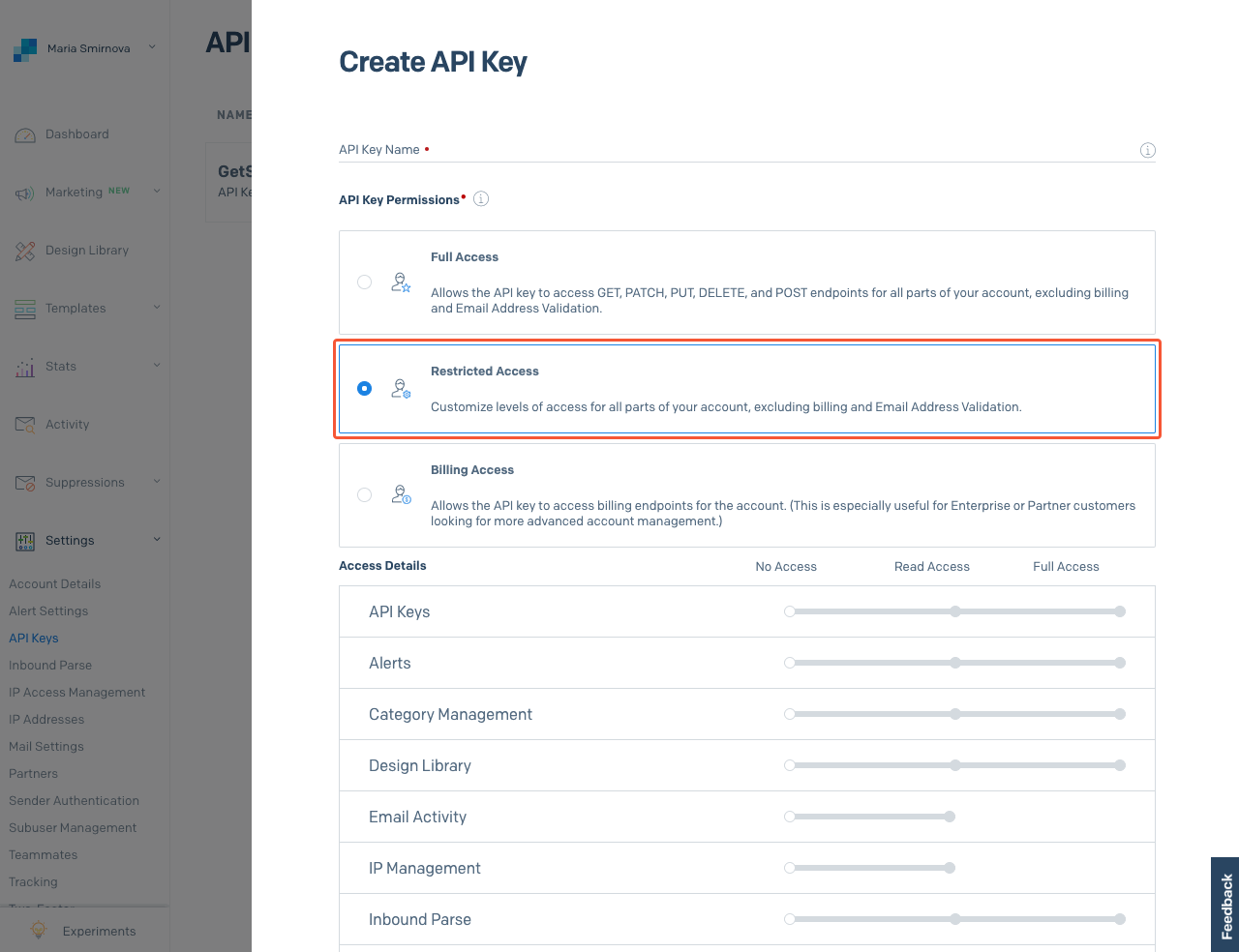Open Account Details link in sidebar
Viewport: 1239px width, 952px height.
point(55,584)
